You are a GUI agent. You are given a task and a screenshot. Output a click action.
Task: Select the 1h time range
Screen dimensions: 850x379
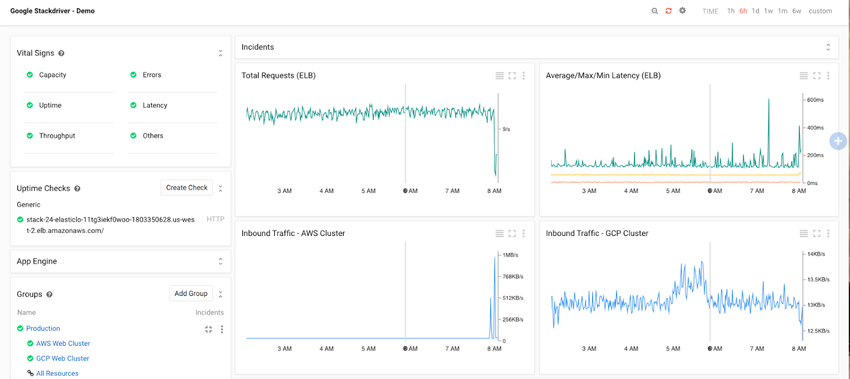tap(731, 11)
